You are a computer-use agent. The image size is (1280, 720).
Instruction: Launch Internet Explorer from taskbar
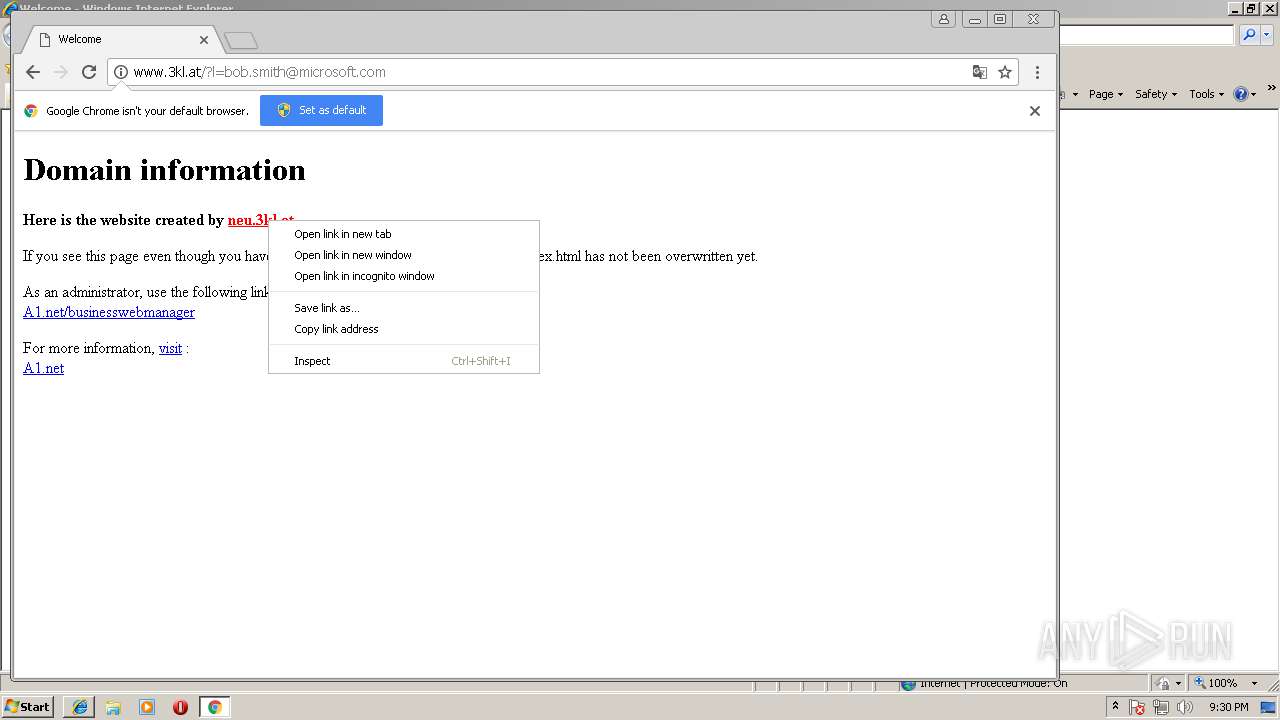(x=79, y=707)
